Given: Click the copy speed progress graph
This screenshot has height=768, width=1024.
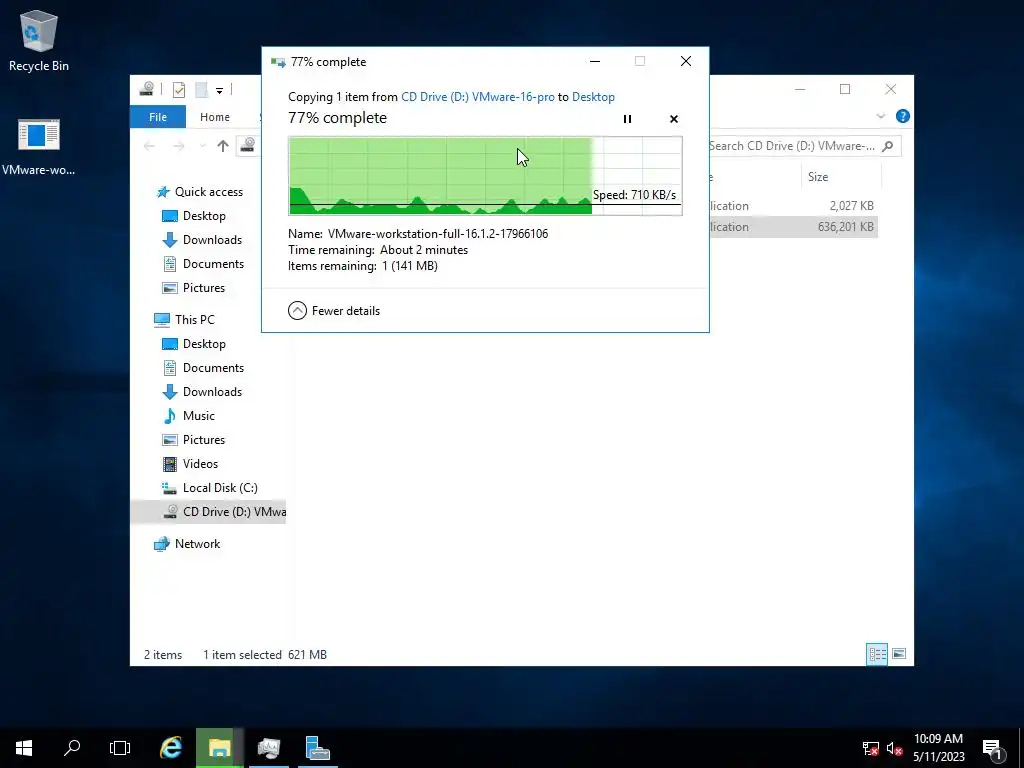Looking at the screenshot, I should coord(485,176).
